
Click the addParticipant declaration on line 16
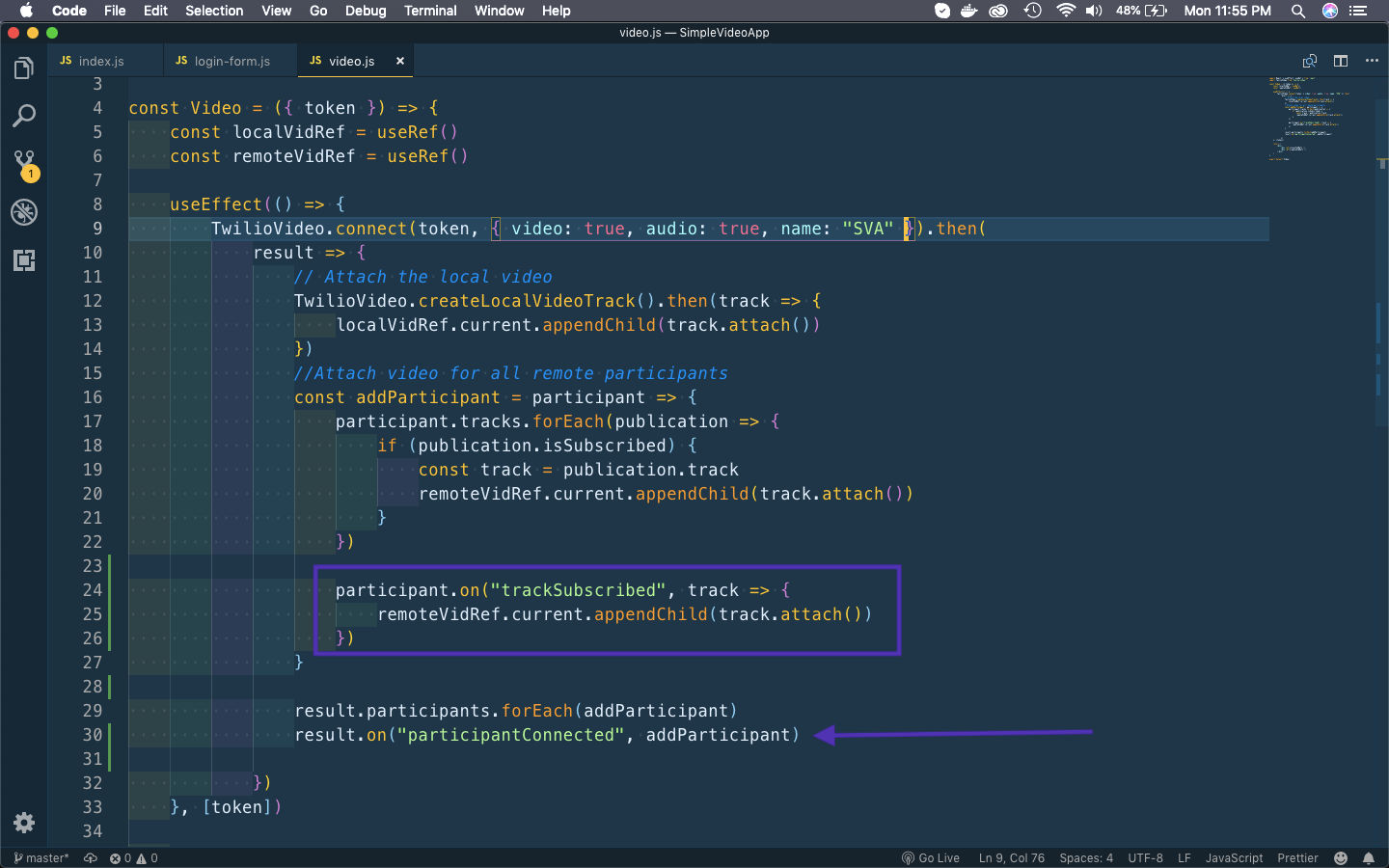click(428, 397)
